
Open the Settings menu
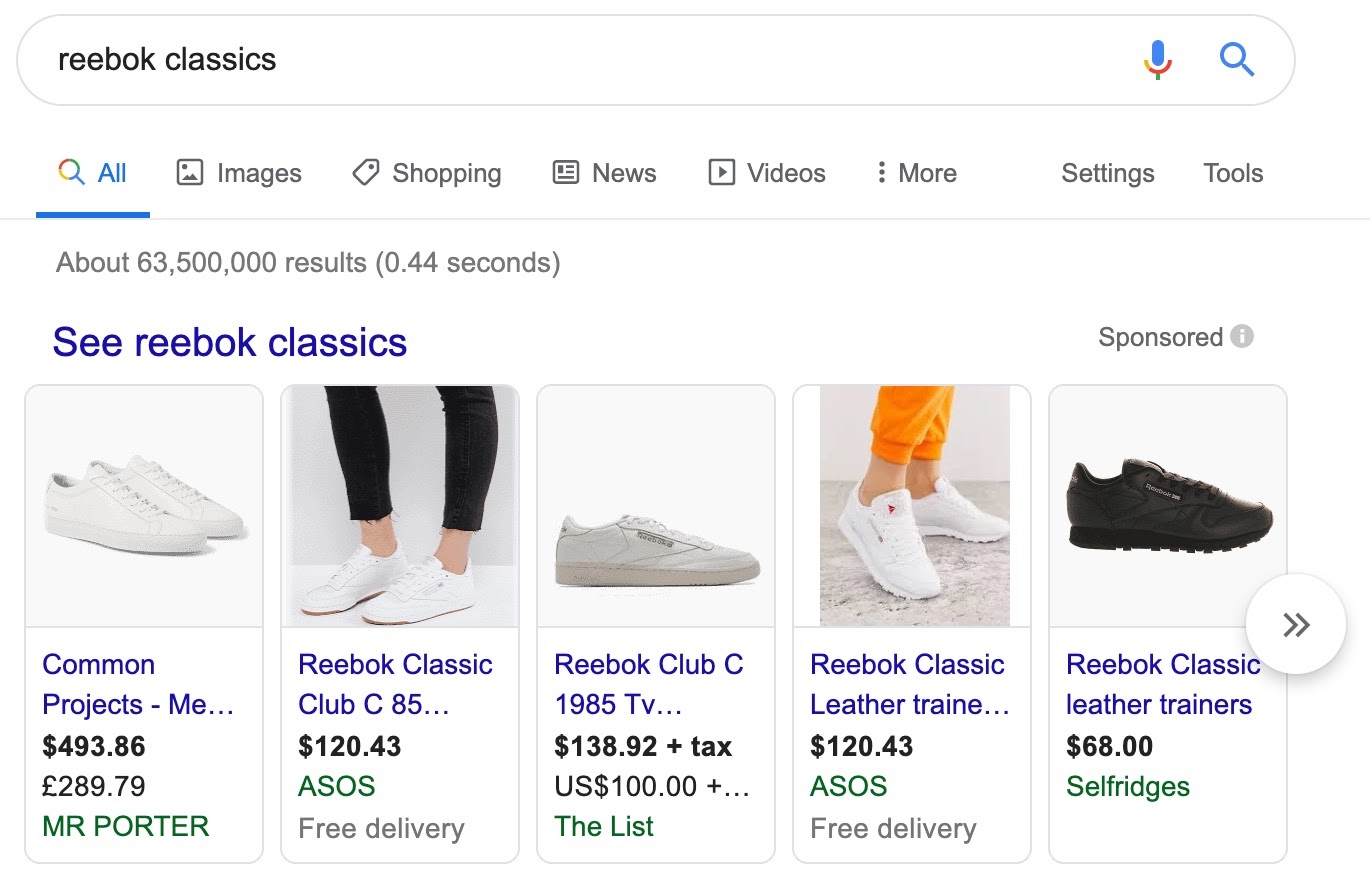pos(1107,173)
